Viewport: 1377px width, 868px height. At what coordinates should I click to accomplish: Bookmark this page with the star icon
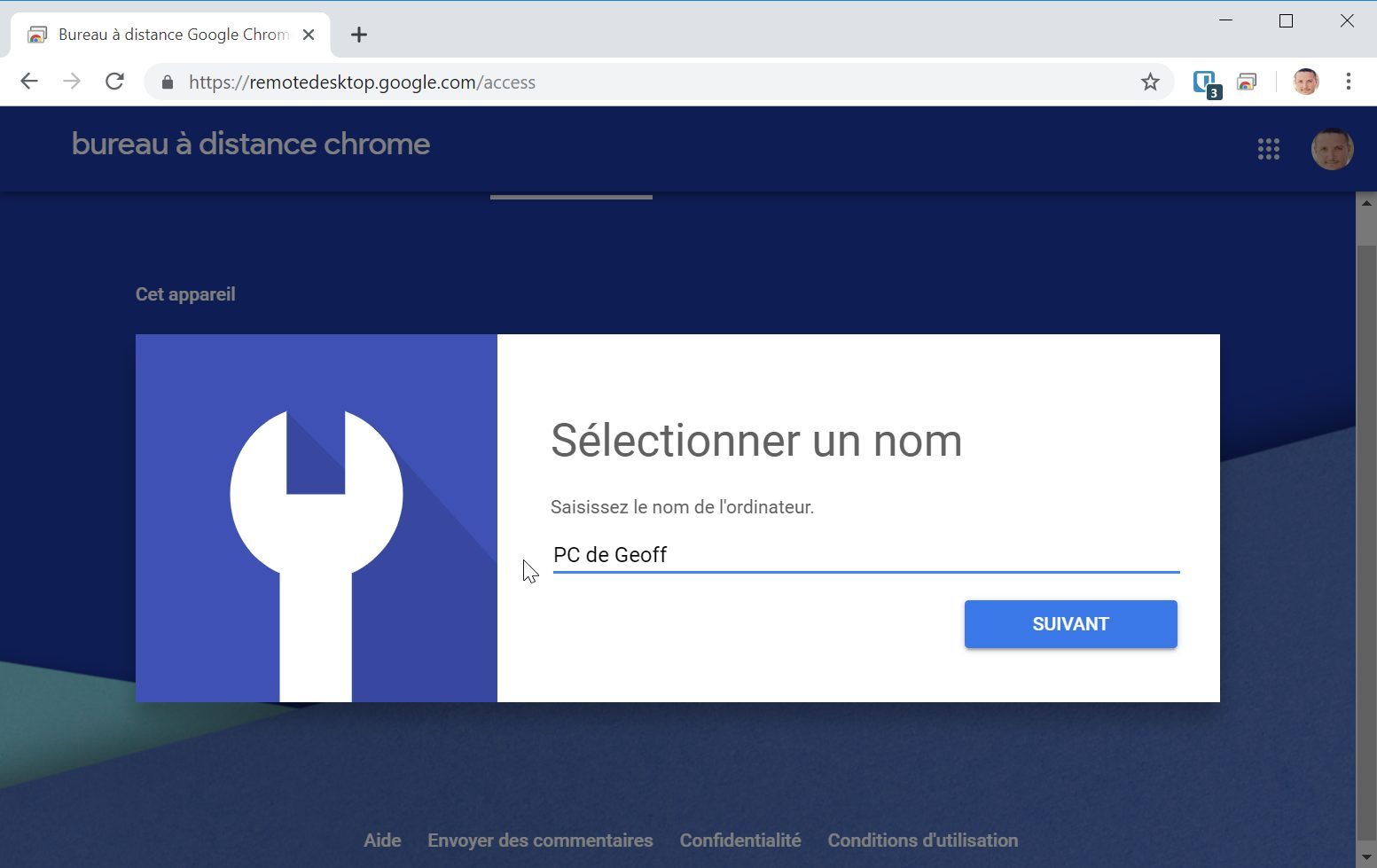[1150, 82]
